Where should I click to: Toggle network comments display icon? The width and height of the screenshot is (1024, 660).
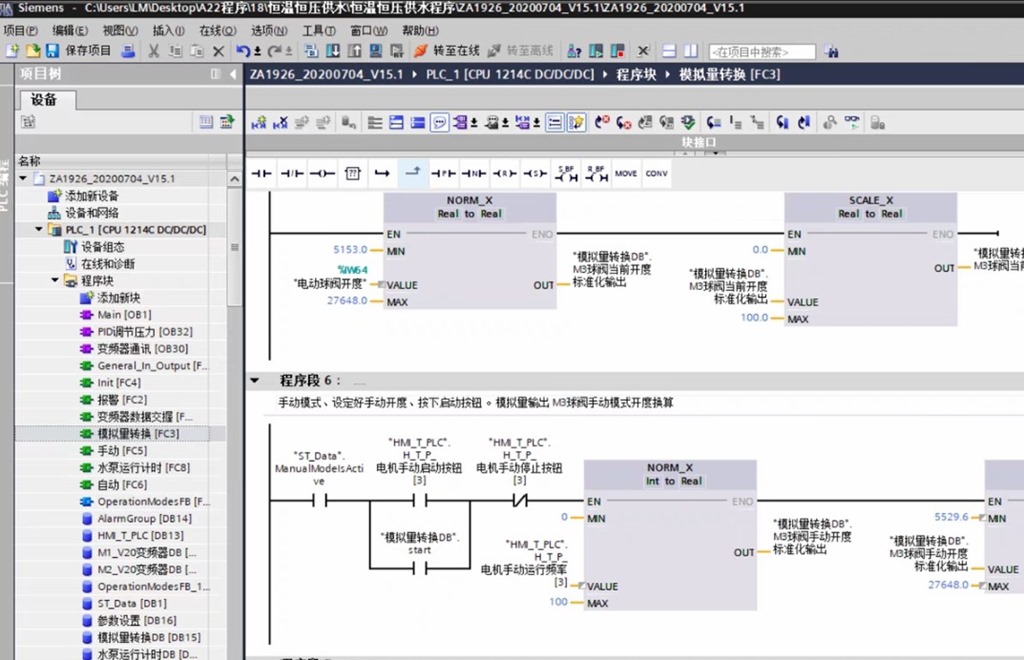pos(554,123)
